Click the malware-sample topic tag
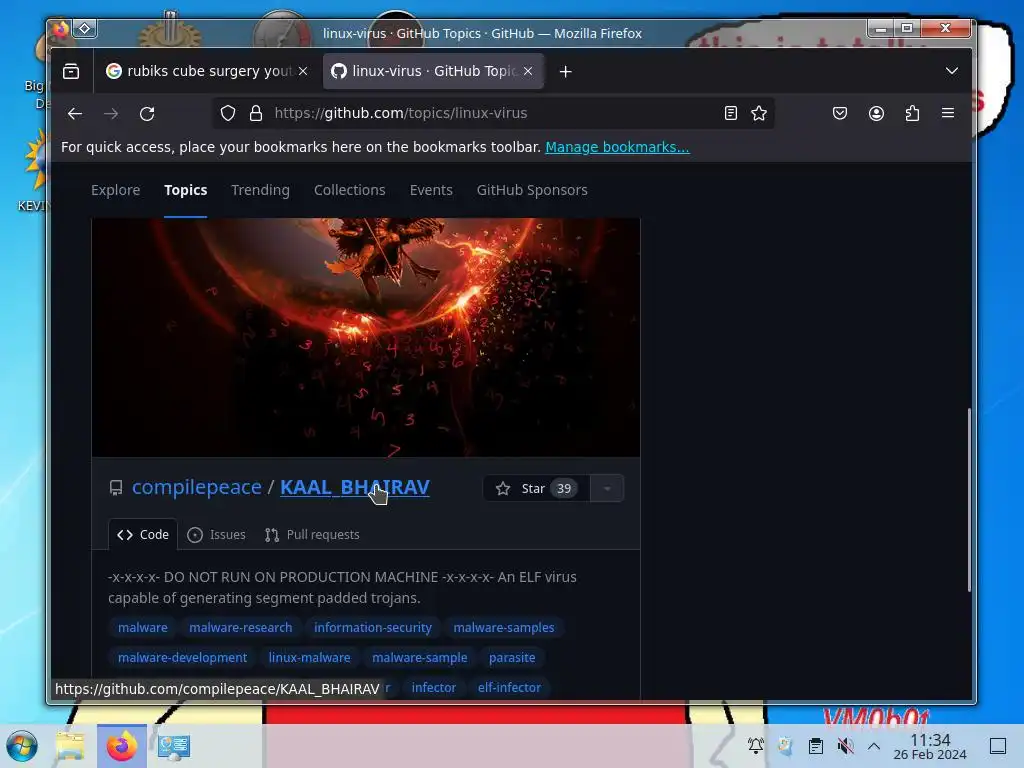The width and height of the screenshot is (1024, 768). [420, 658]
